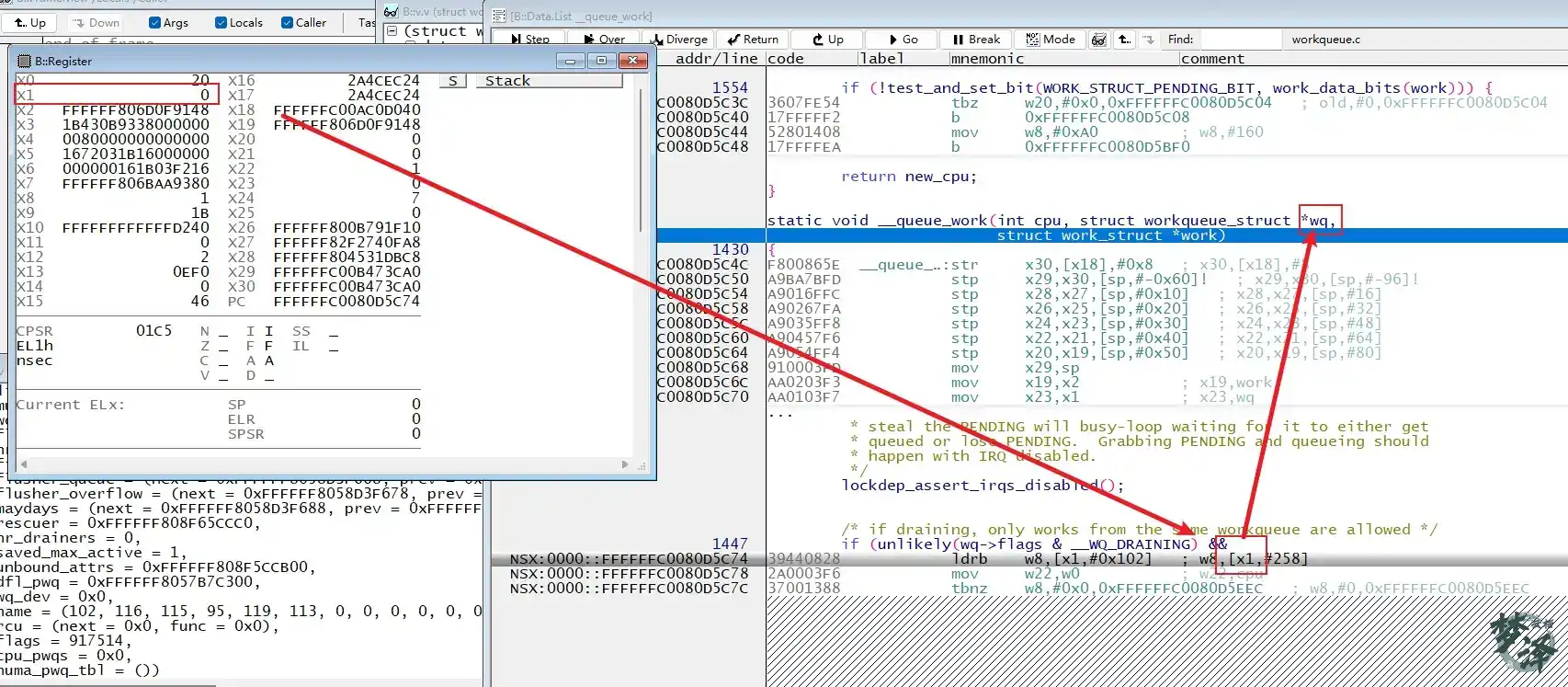
Task: Select the PC register value
Action: (x=347, y=301)
